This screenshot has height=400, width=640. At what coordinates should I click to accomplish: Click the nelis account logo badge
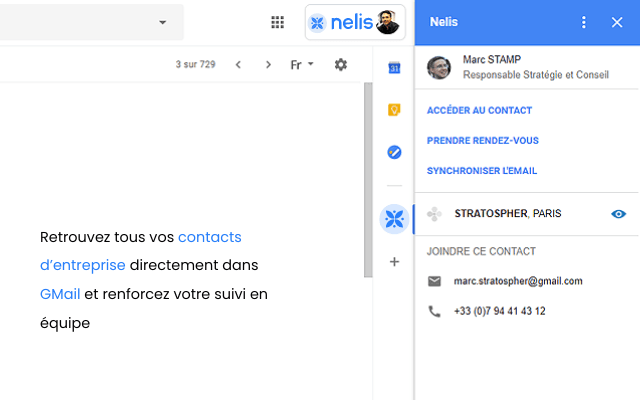[x=355, y=22]
